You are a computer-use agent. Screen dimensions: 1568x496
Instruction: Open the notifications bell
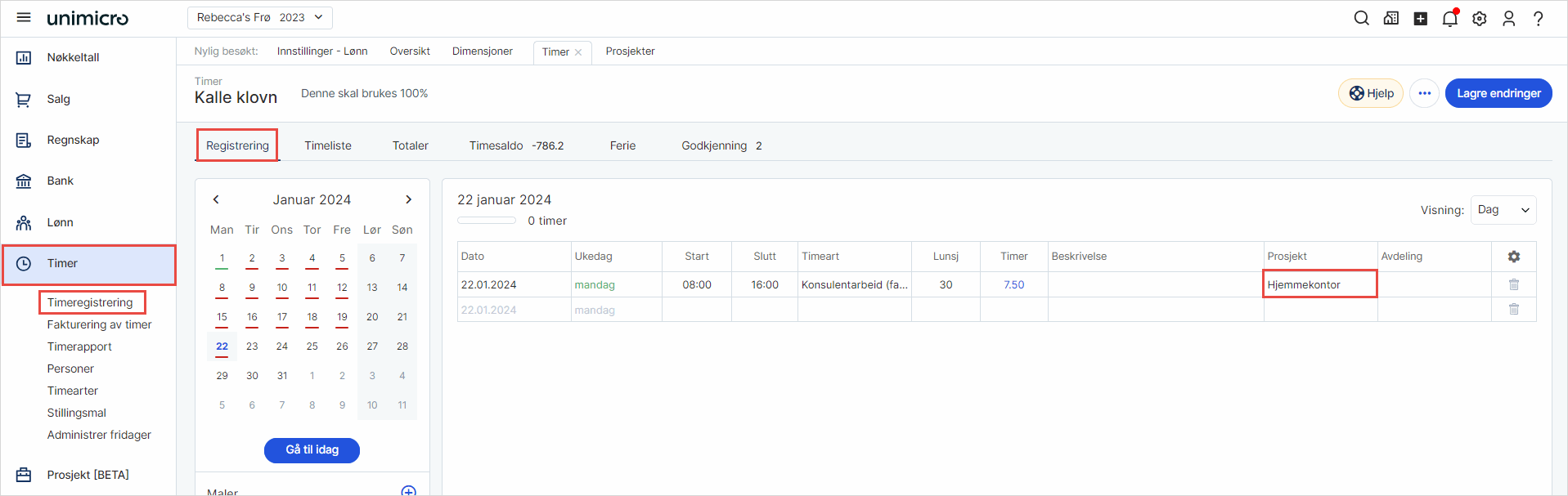pos(1449,19)
